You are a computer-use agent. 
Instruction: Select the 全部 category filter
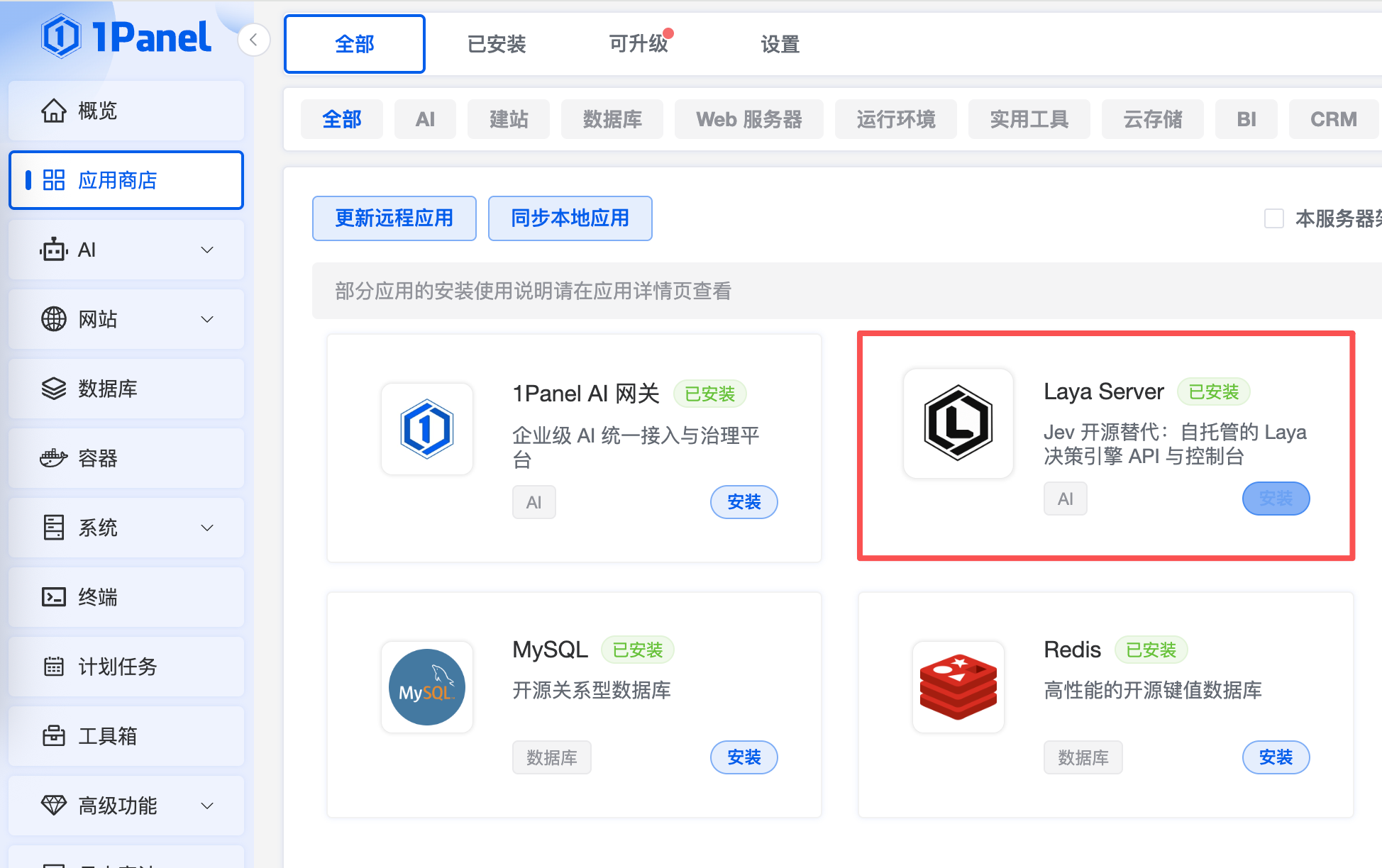pos(342,119)
